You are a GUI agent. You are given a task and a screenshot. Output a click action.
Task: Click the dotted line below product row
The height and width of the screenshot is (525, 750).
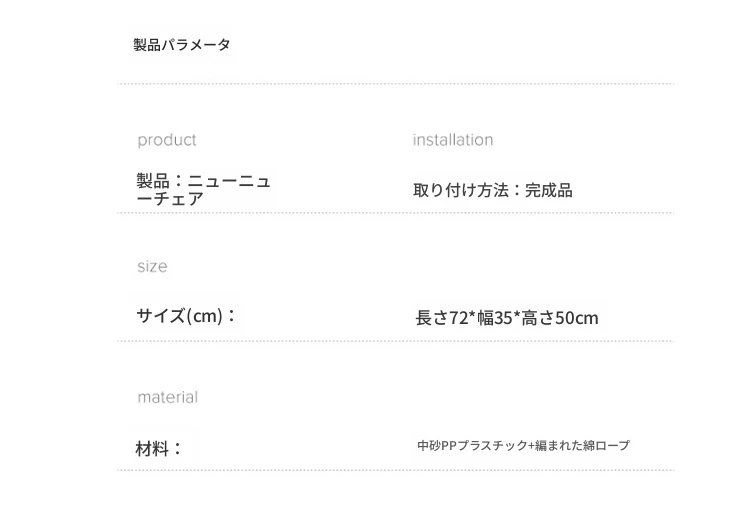(x=396, y=213)
